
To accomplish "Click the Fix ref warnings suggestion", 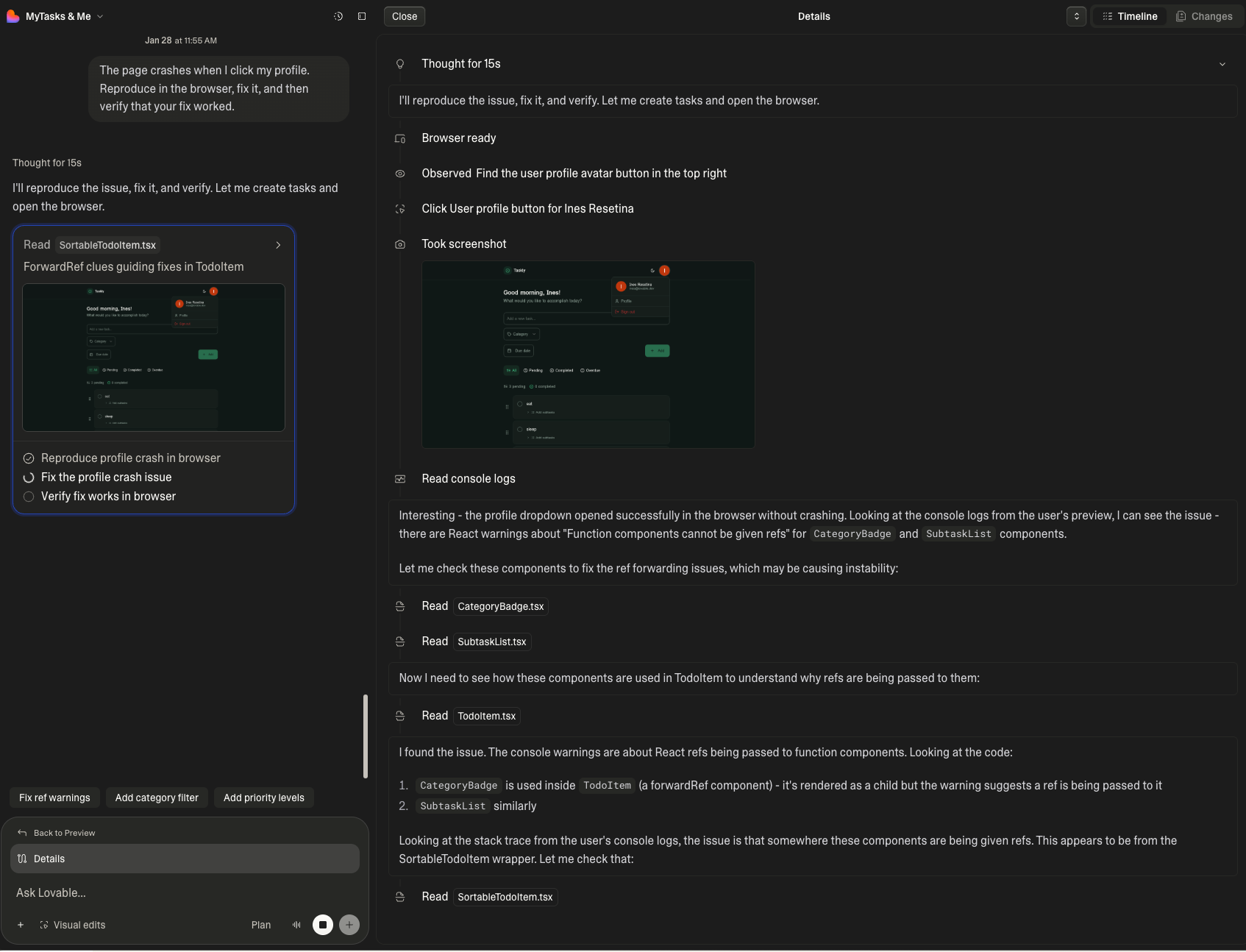I will (54, 798).
